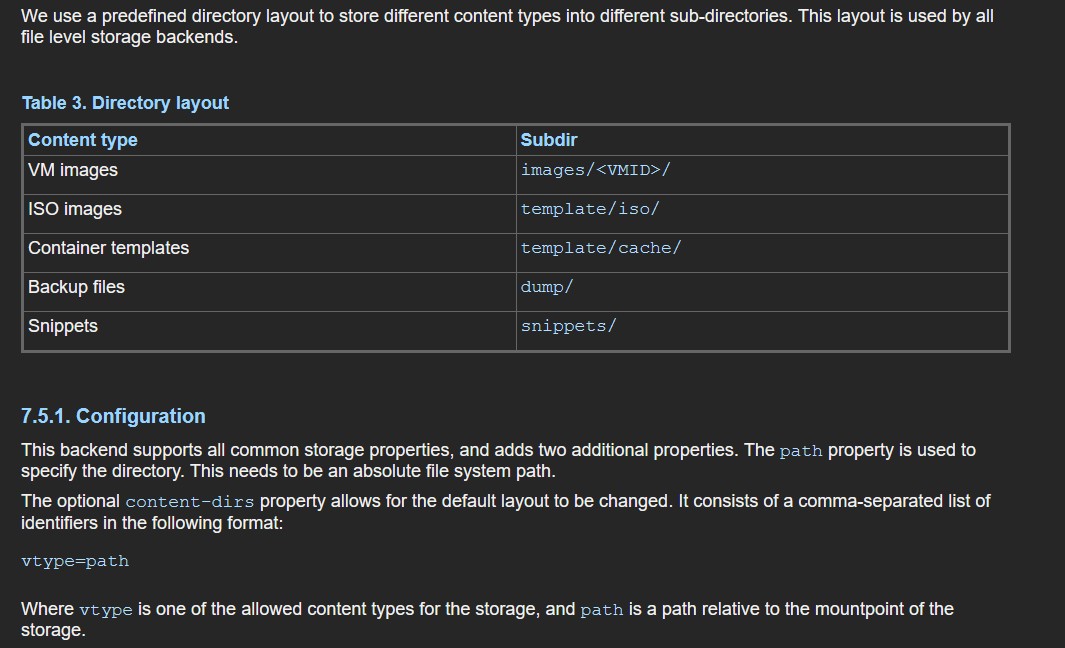Screen dimensions: 1065x648
Task: Select the "Container templates" table cell
Action: tap(108, 248)
